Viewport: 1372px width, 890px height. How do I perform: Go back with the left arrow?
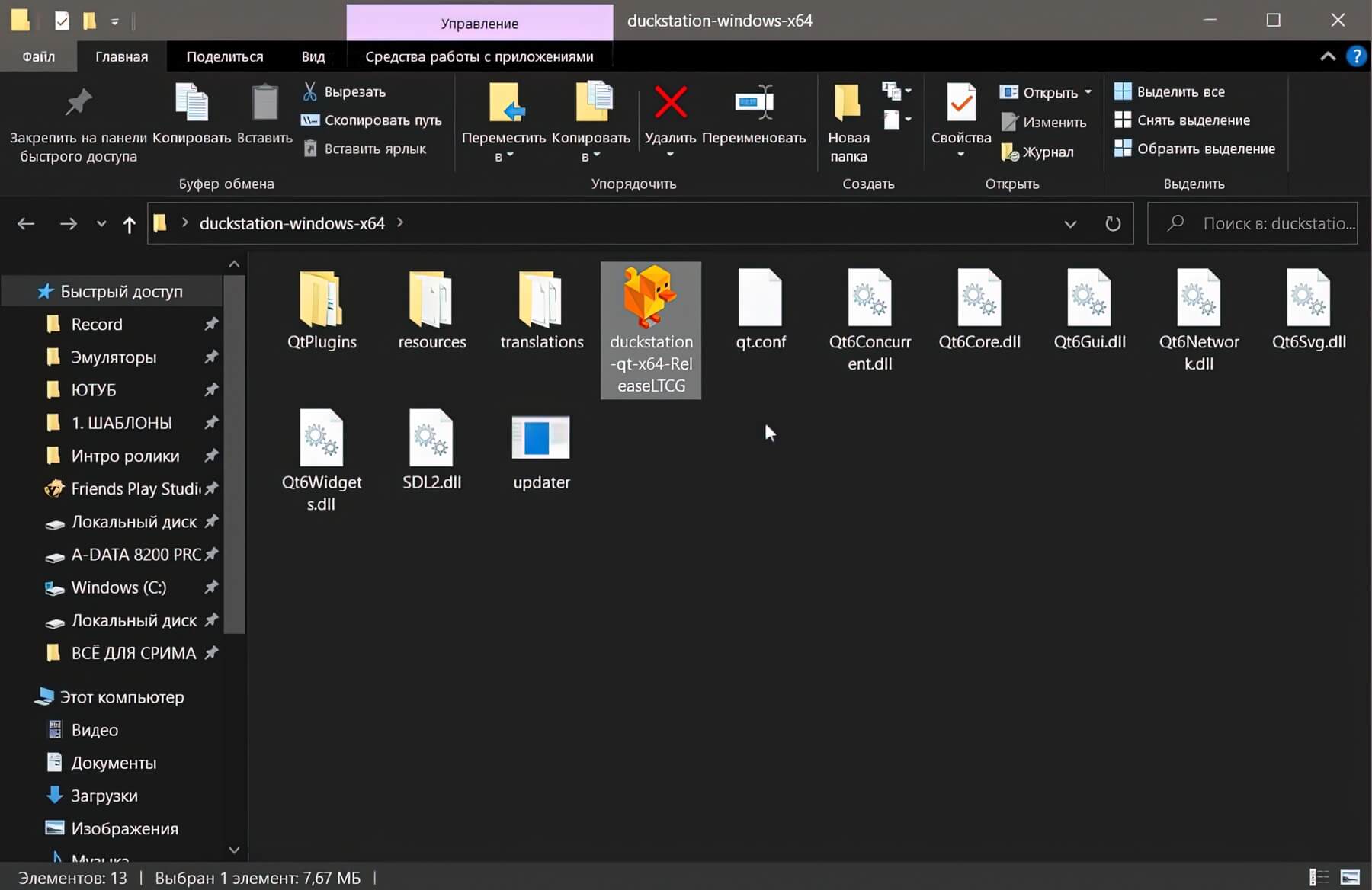26,223
